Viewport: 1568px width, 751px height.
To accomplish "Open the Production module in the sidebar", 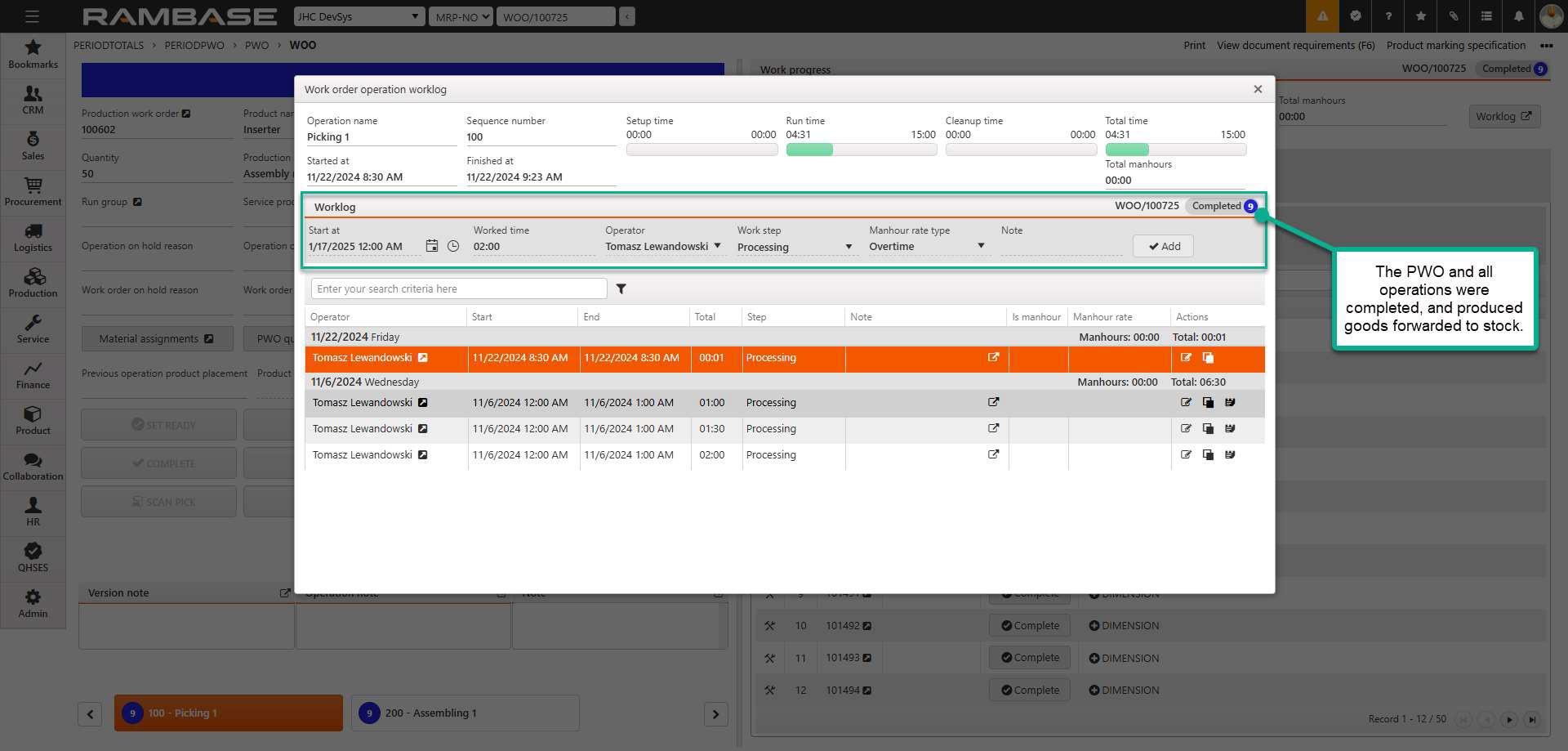I will [x=33, y=283].
